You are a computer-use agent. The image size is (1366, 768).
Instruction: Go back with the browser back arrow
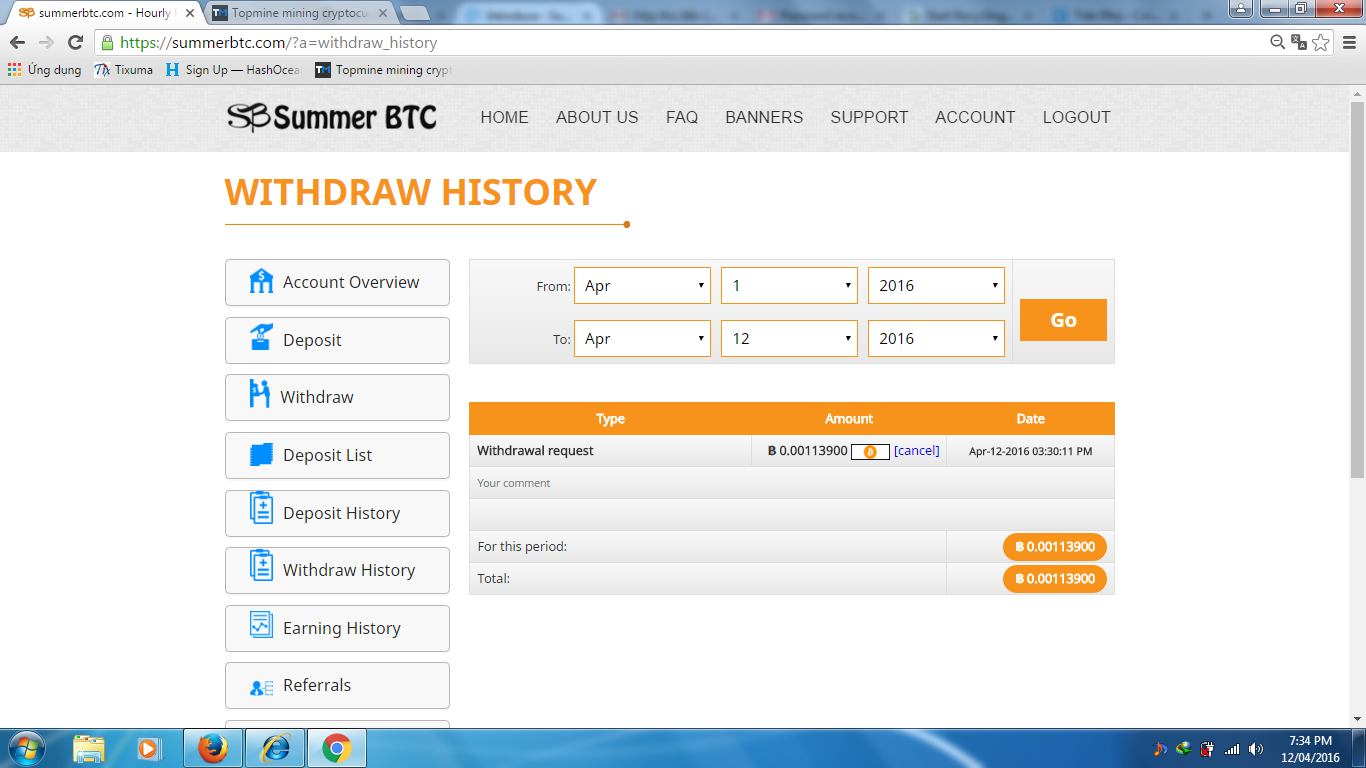(17, 42)
